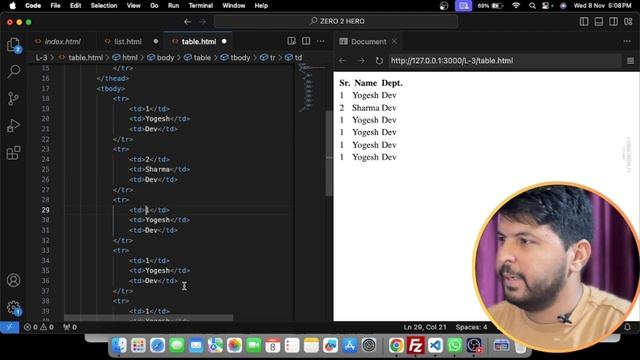The height and width of the screenshot is (360, 640).
Task: Open the Manage gear menu
Action: click(x=13, y=307)
